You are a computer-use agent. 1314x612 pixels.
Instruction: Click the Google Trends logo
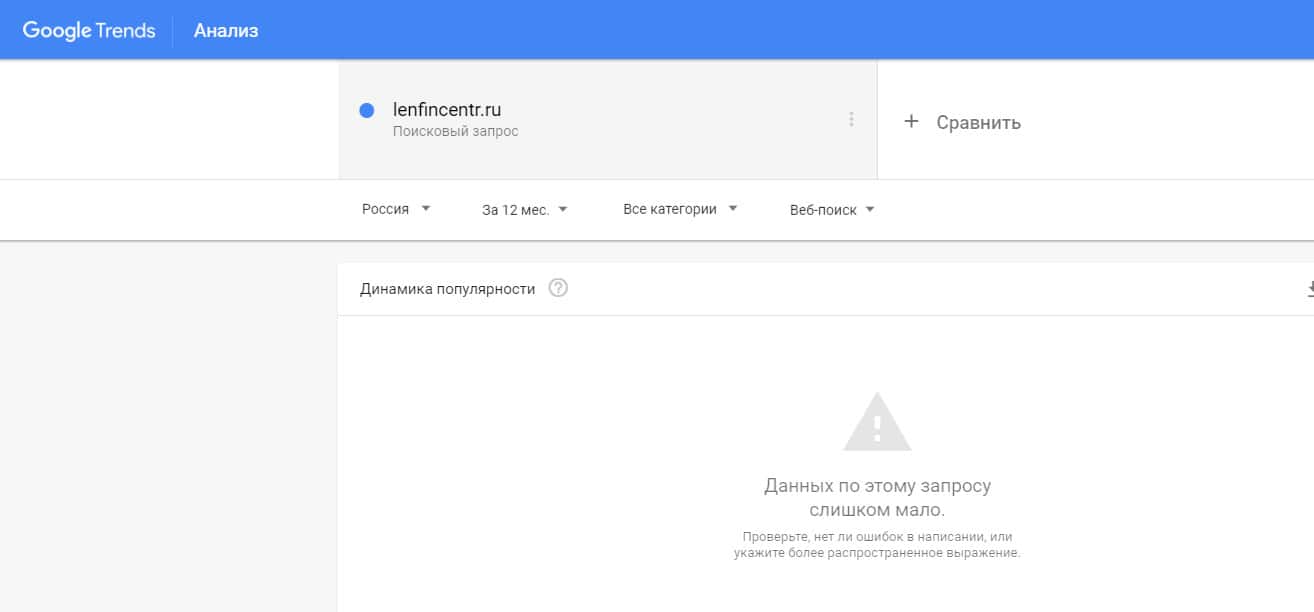89,30
